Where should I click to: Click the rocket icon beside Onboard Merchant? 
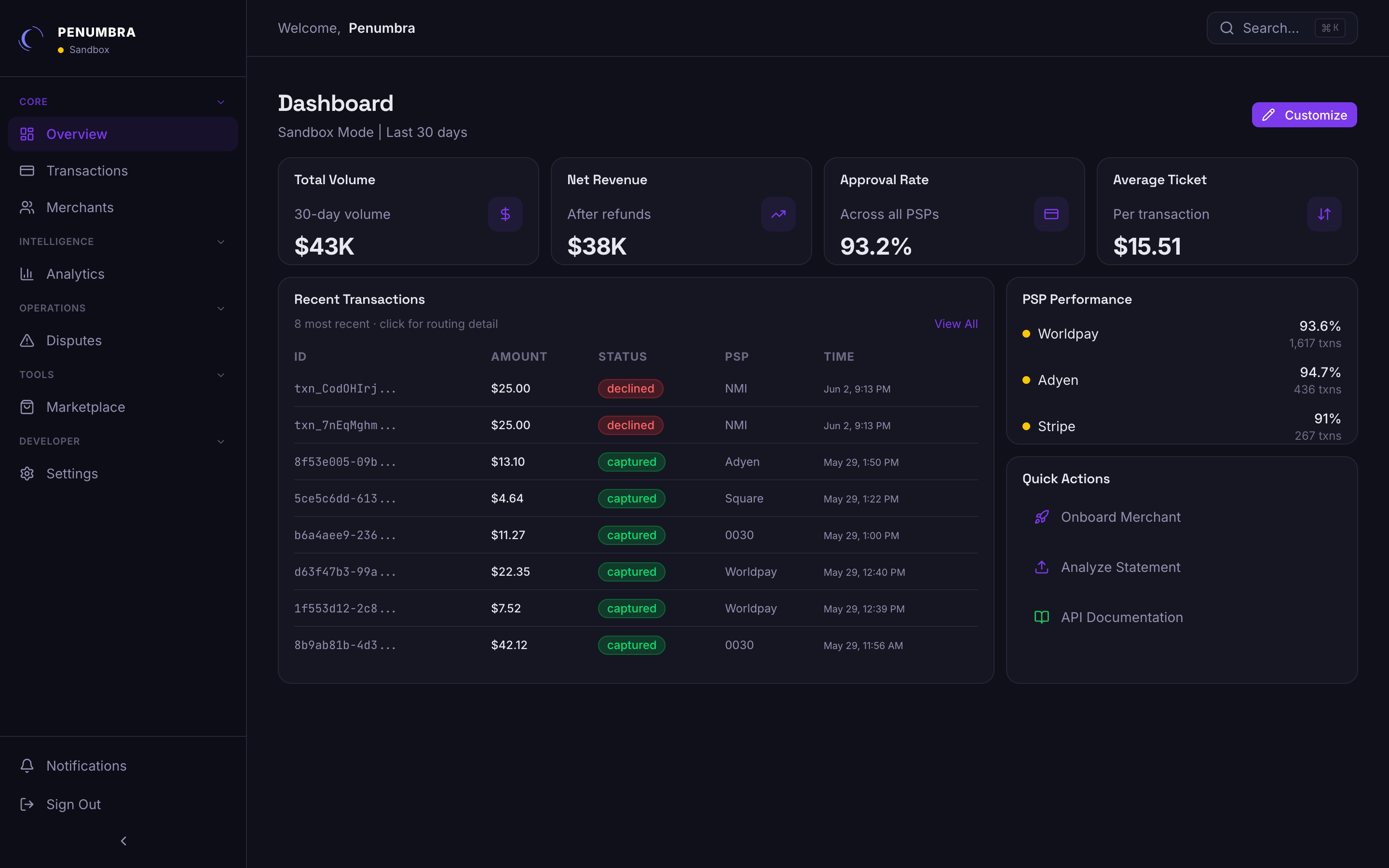[1042, 517]
